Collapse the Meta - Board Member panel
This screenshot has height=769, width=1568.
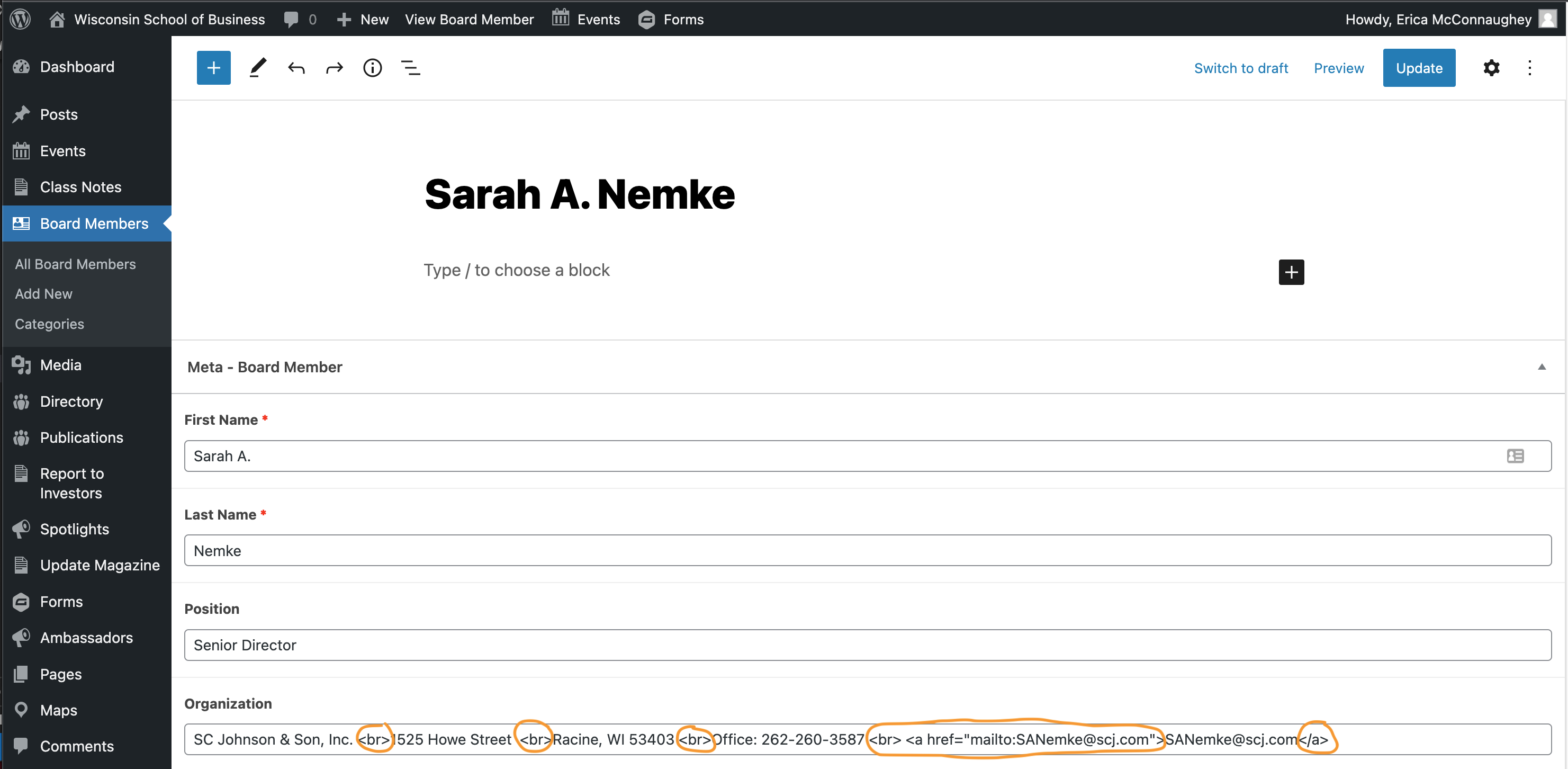pyautogui.click(x=1541, y=366)
